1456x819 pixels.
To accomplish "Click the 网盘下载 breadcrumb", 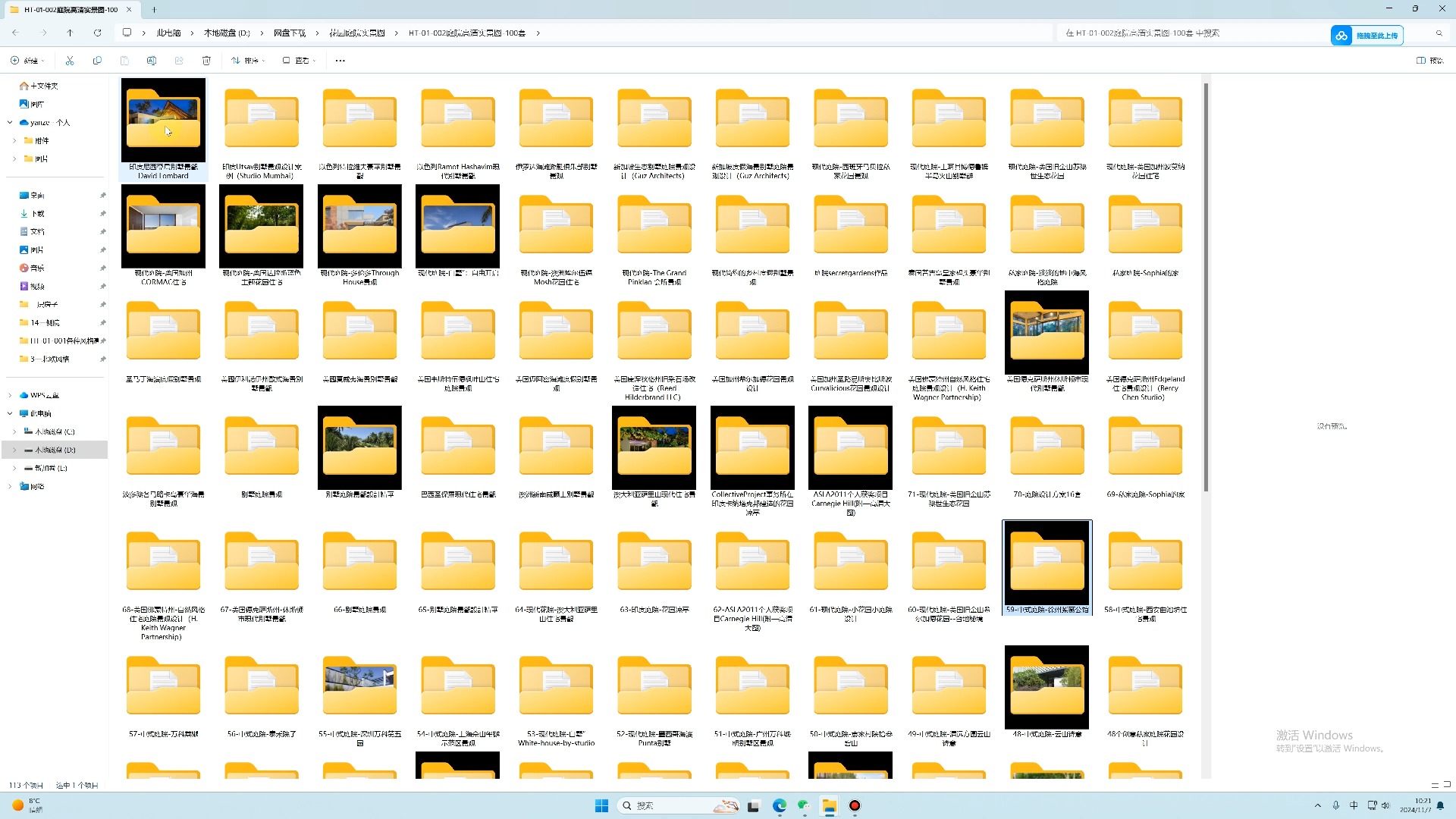I will point(289,33).
